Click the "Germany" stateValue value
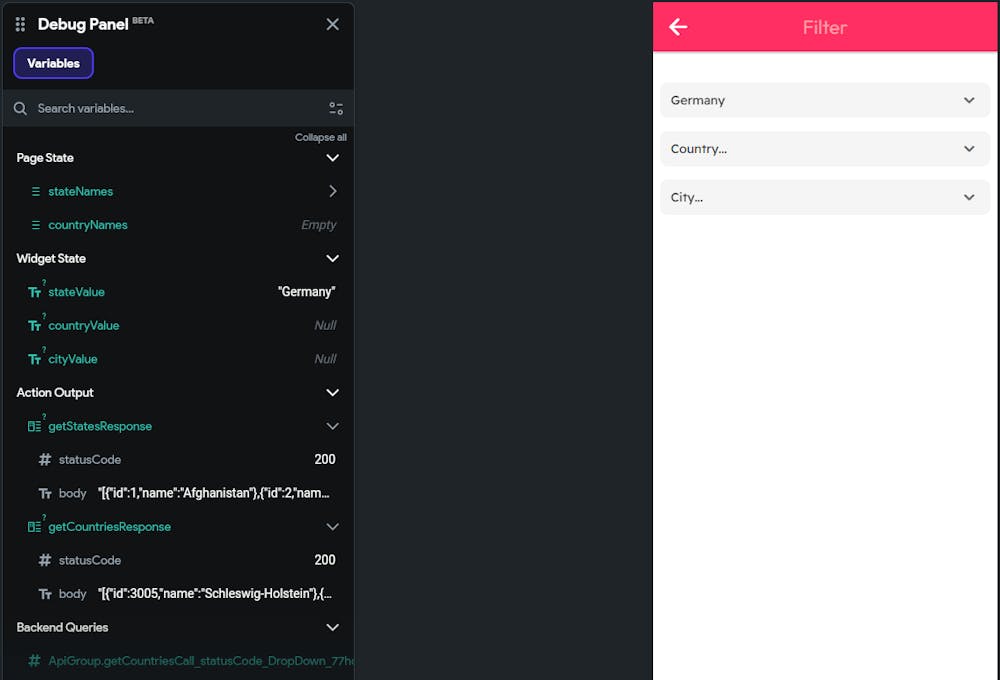Image resolution: width=1000 pixels, height=680 pixels. pyautogui.click(x=306, y=292)
